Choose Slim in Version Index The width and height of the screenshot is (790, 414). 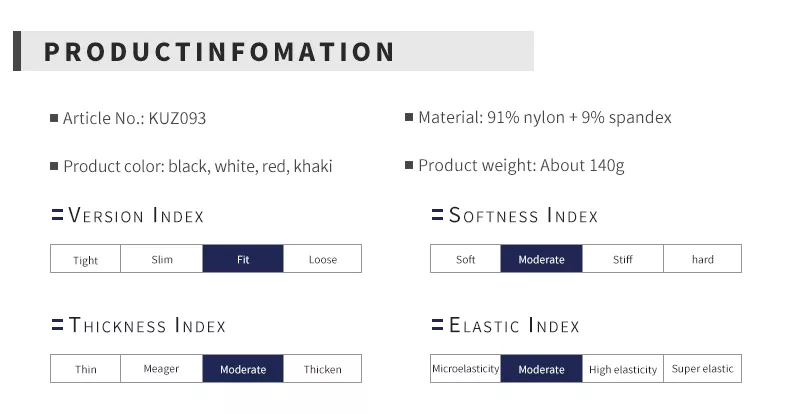162,260
